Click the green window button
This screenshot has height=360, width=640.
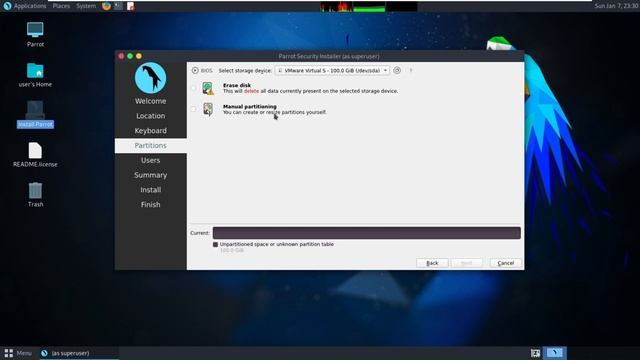coord(130,56)
